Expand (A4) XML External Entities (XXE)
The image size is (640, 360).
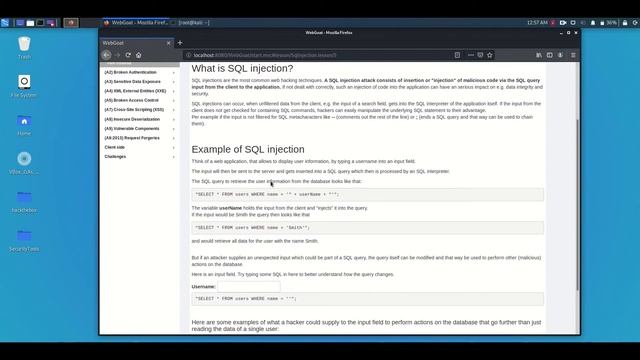(139, 91)
